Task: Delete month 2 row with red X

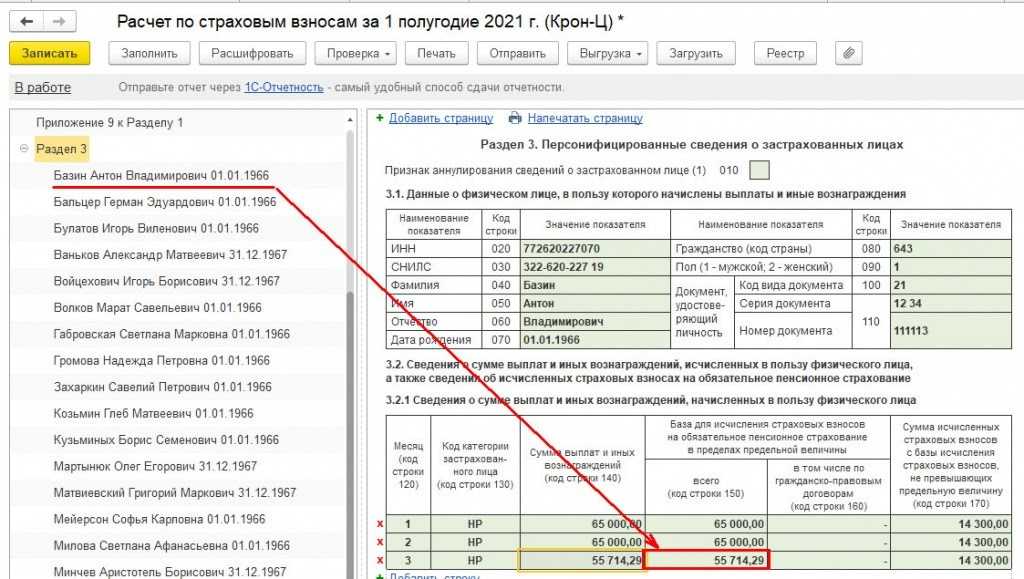Action: pyautogui.click(x=379, y=542)
